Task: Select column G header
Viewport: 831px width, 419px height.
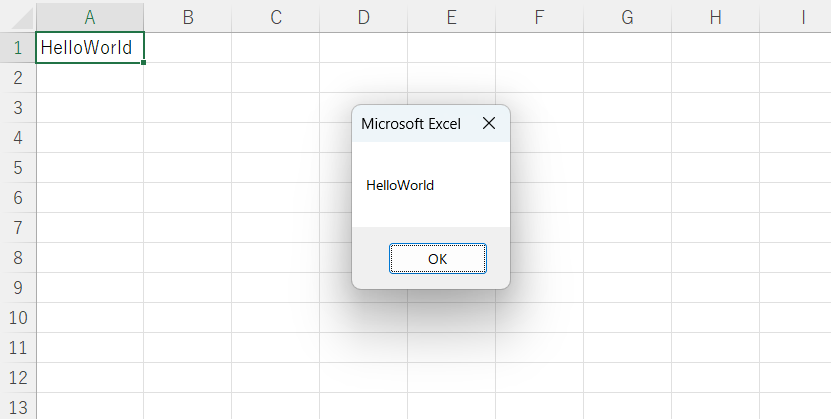Action: [x=627, y=17]
